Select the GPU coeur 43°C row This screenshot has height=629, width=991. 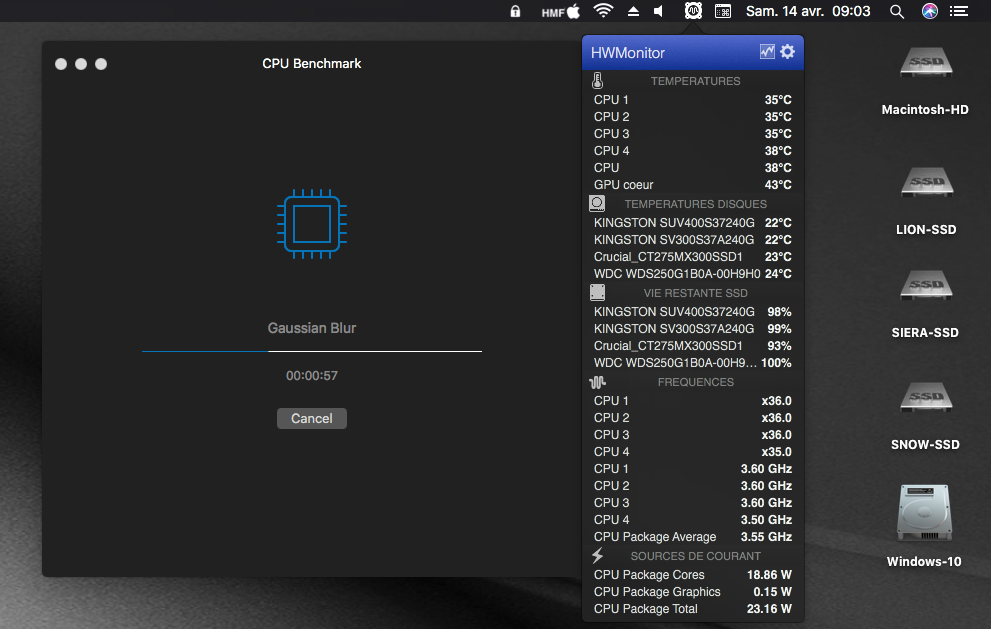click(693, 185)
